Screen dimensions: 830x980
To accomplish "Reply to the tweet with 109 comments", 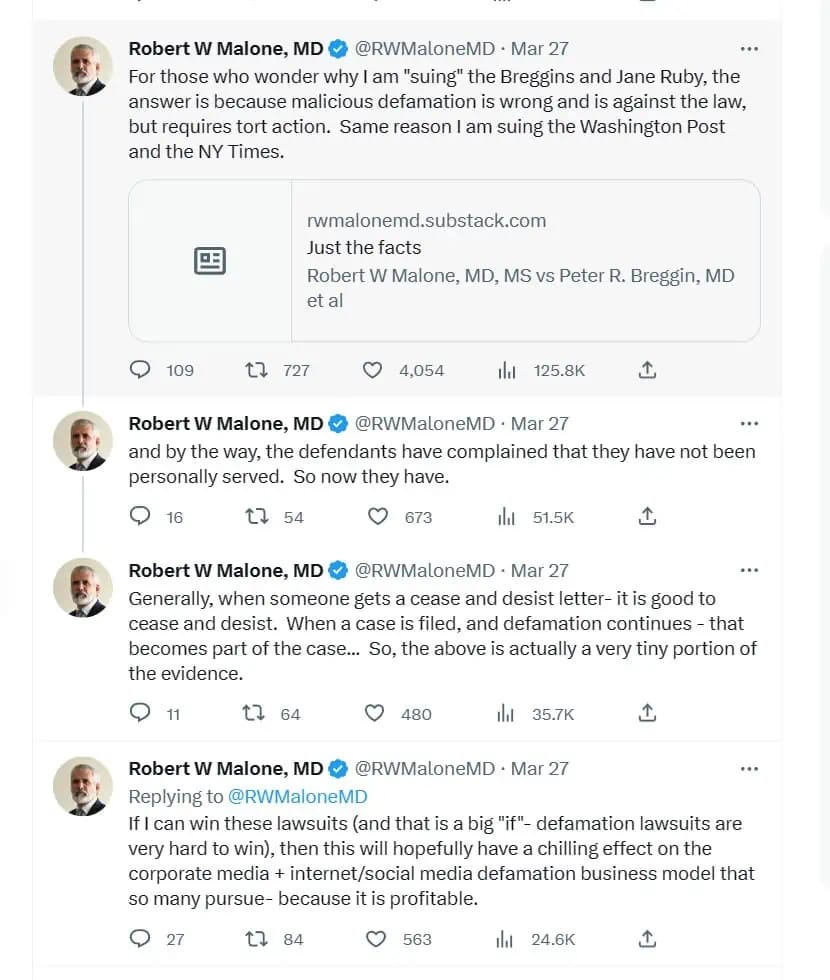I will point(140,369).
